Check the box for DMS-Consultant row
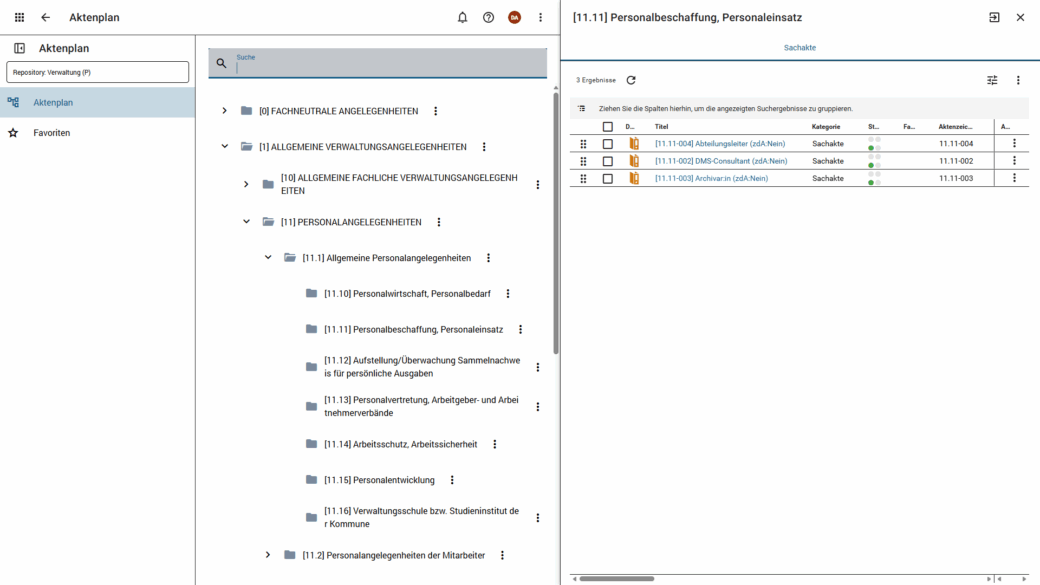Image resolution: width=1040 pixels, height=585 pixels. pos(607,161)
